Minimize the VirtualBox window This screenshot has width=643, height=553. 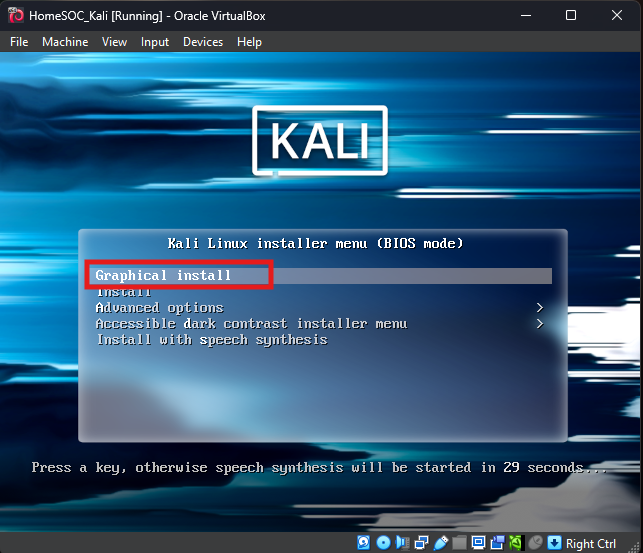tap(526, 16)
